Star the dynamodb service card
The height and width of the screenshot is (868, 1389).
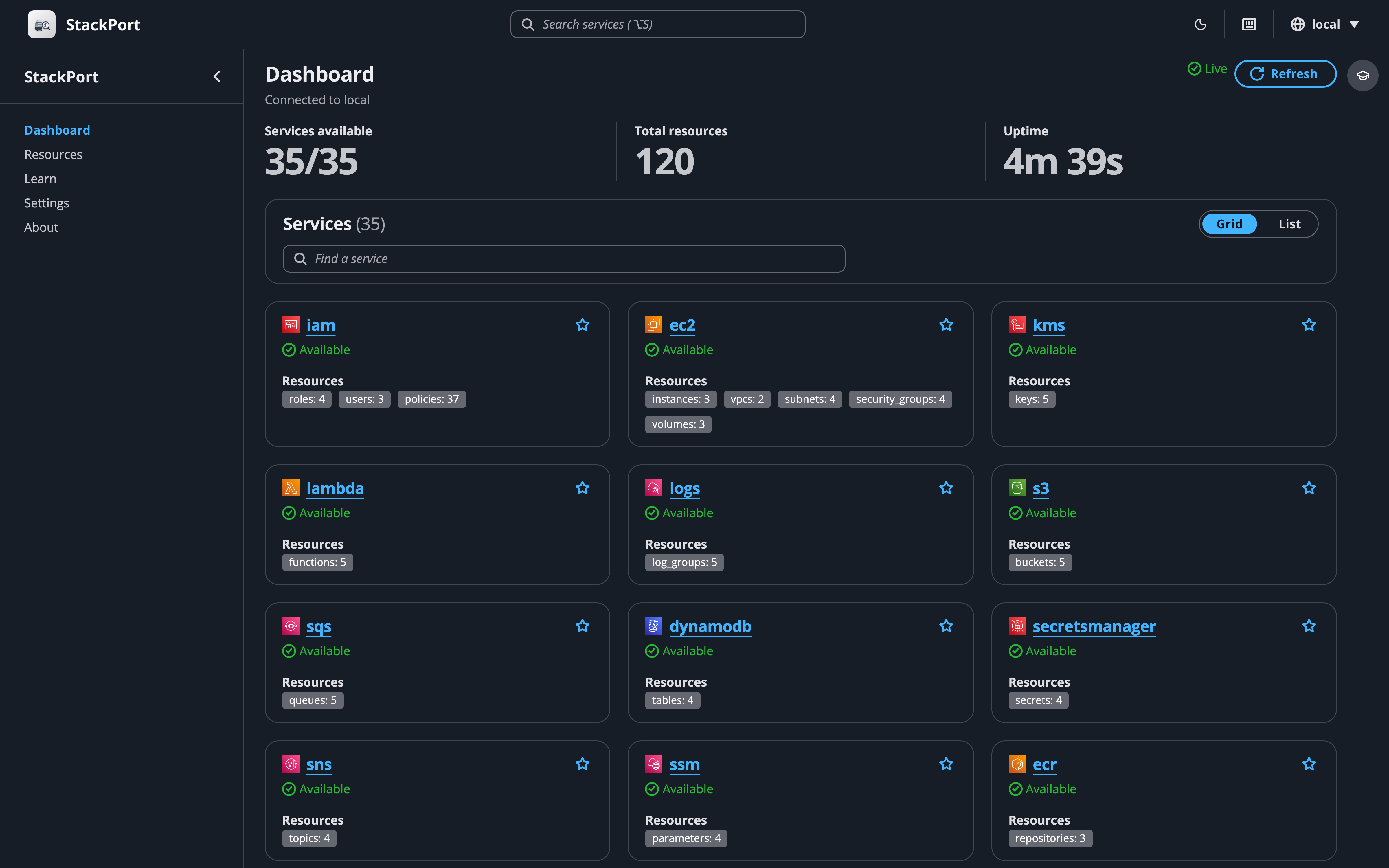tap(946, 626)
